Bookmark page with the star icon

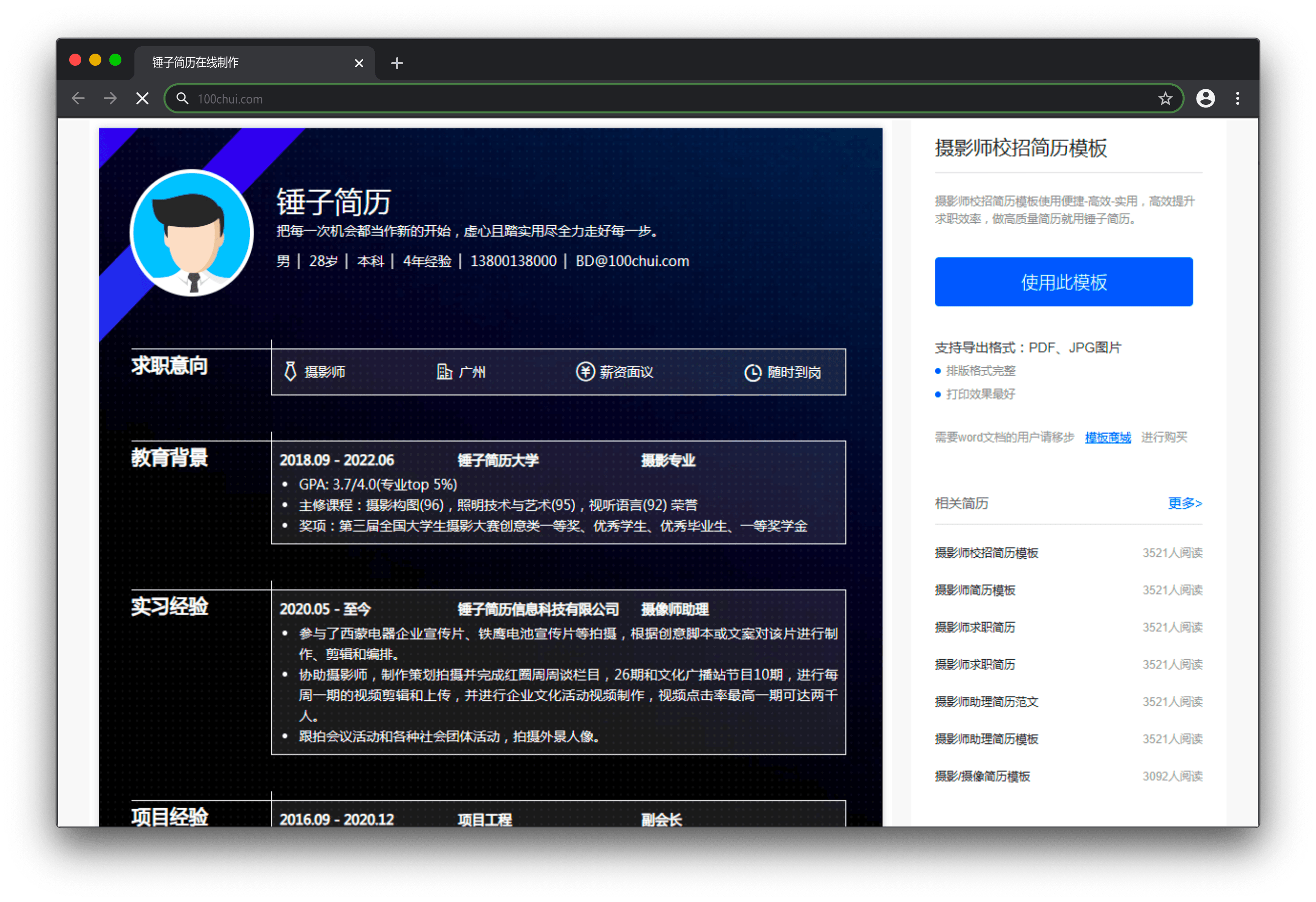(x=1165, y=99)
